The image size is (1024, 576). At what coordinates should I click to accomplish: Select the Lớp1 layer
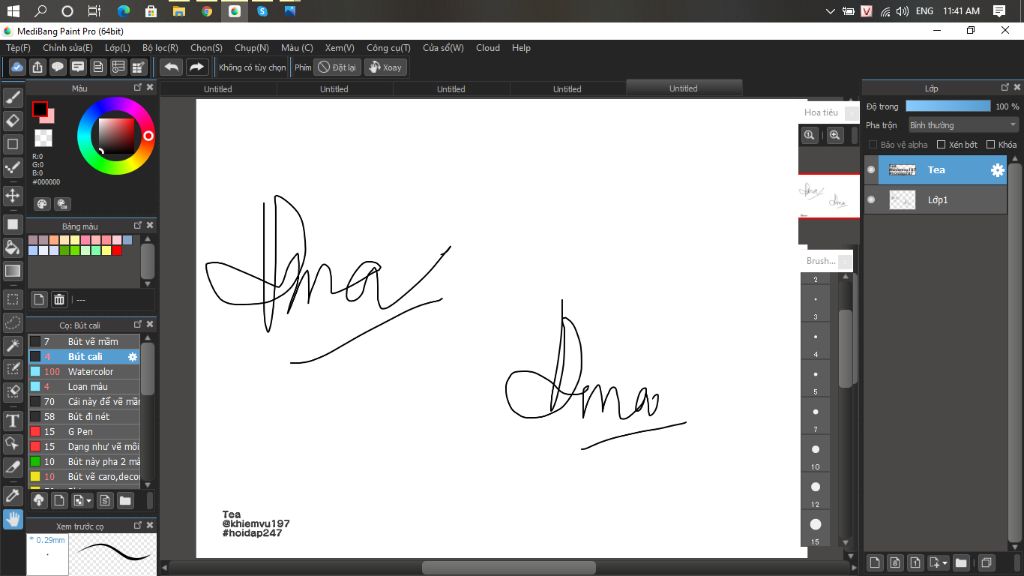click(x=935, y=200)
